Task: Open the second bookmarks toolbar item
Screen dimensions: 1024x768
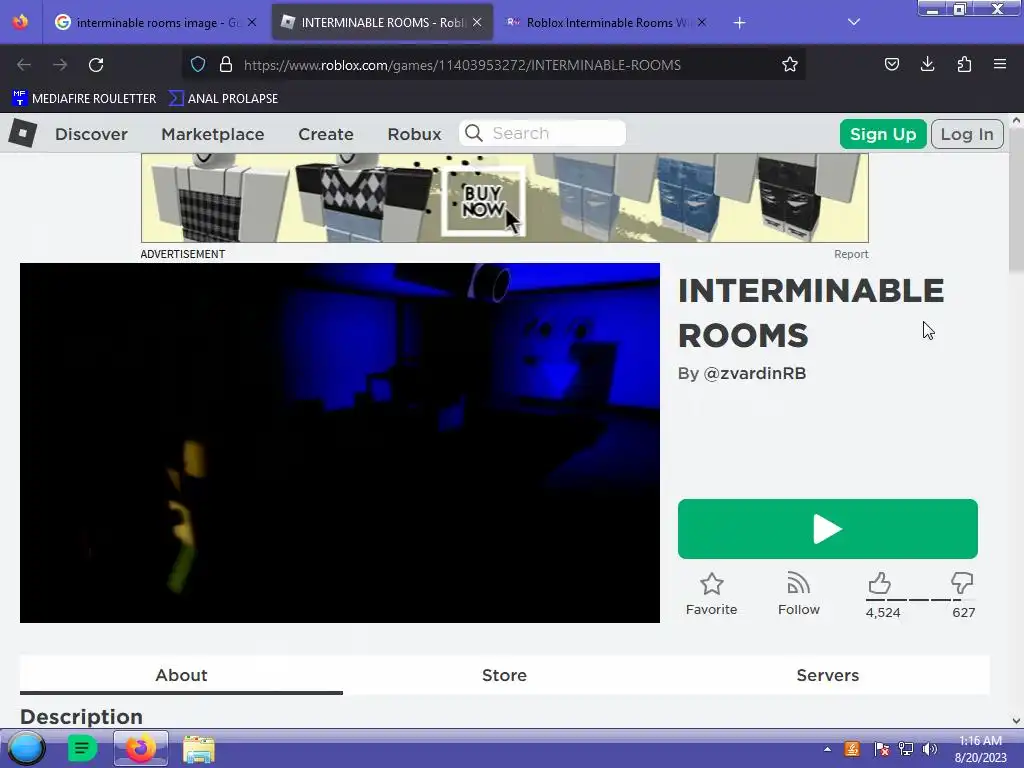Action: [223, 99]
